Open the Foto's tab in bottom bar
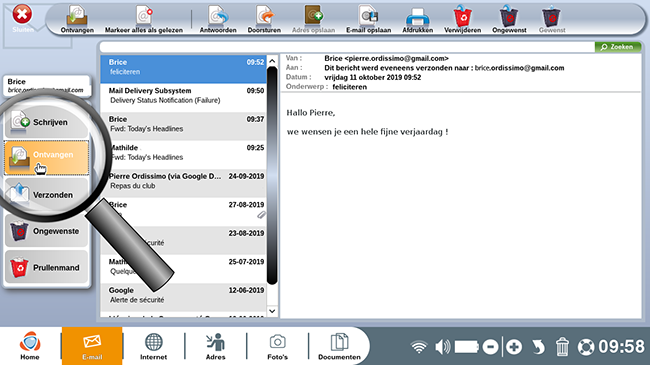The image size is (650, 365). 277,346
